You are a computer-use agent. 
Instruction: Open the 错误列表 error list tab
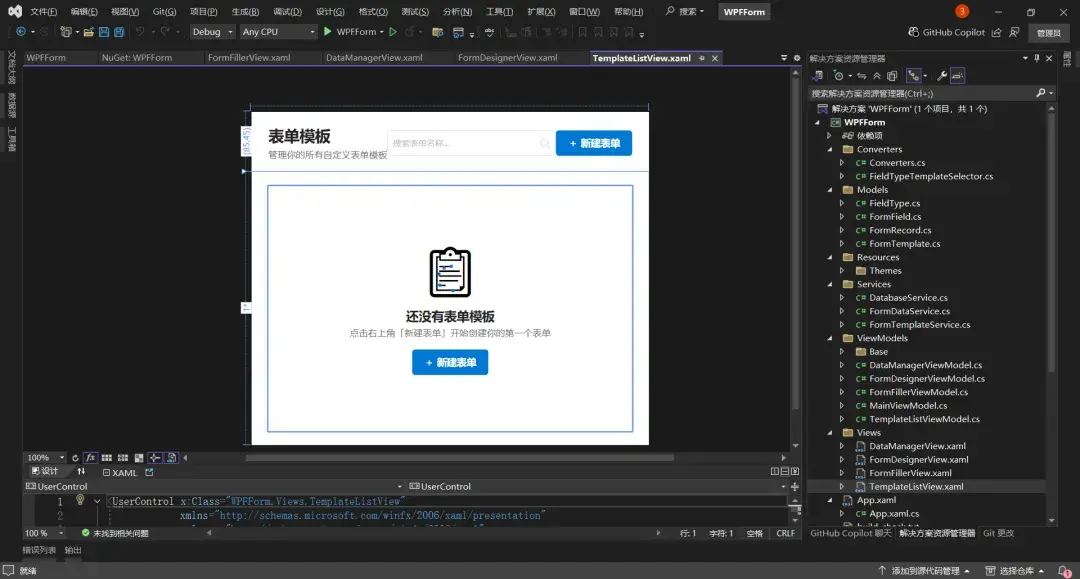(x=39, y=550)
